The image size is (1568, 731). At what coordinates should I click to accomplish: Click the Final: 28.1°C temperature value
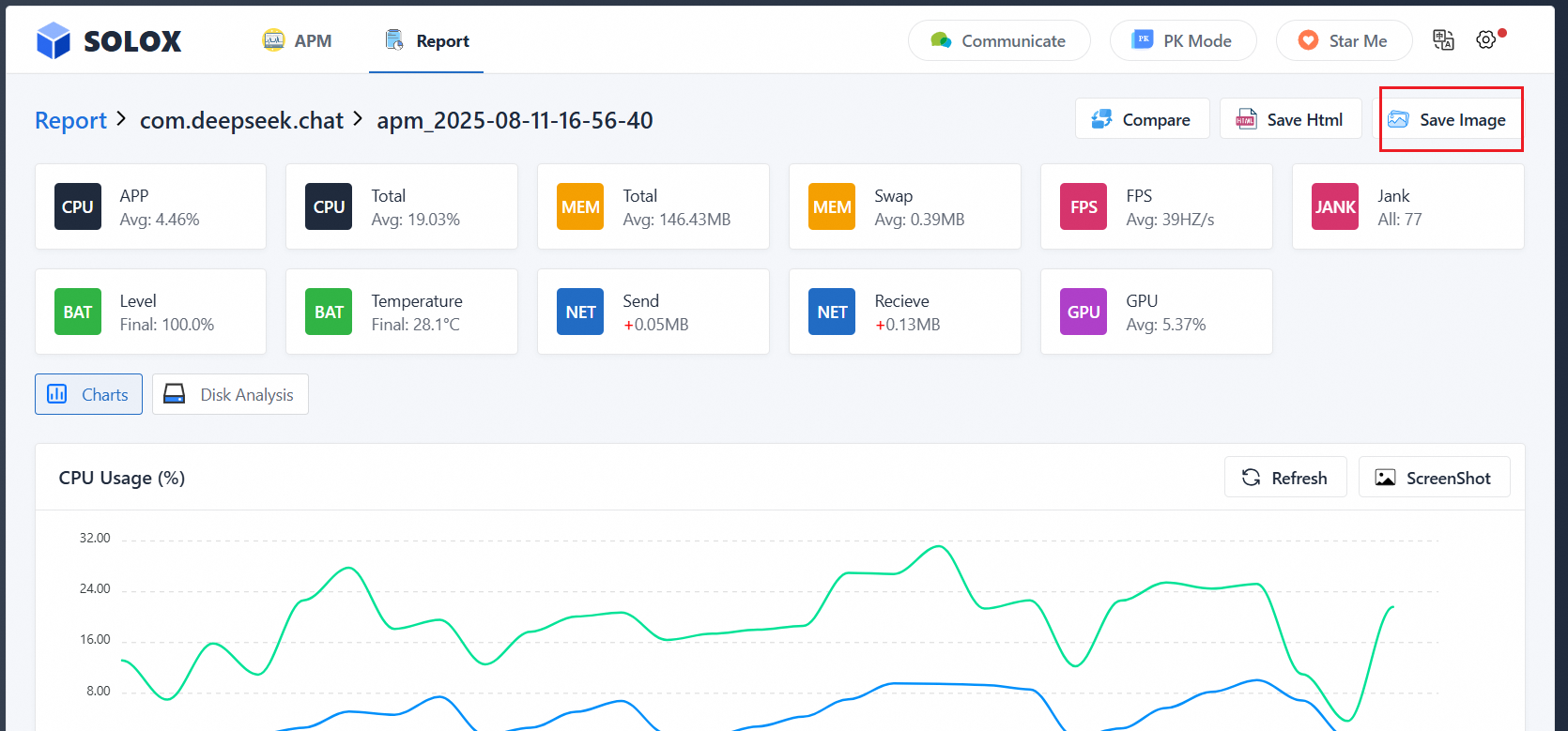[x=416, y=325]
